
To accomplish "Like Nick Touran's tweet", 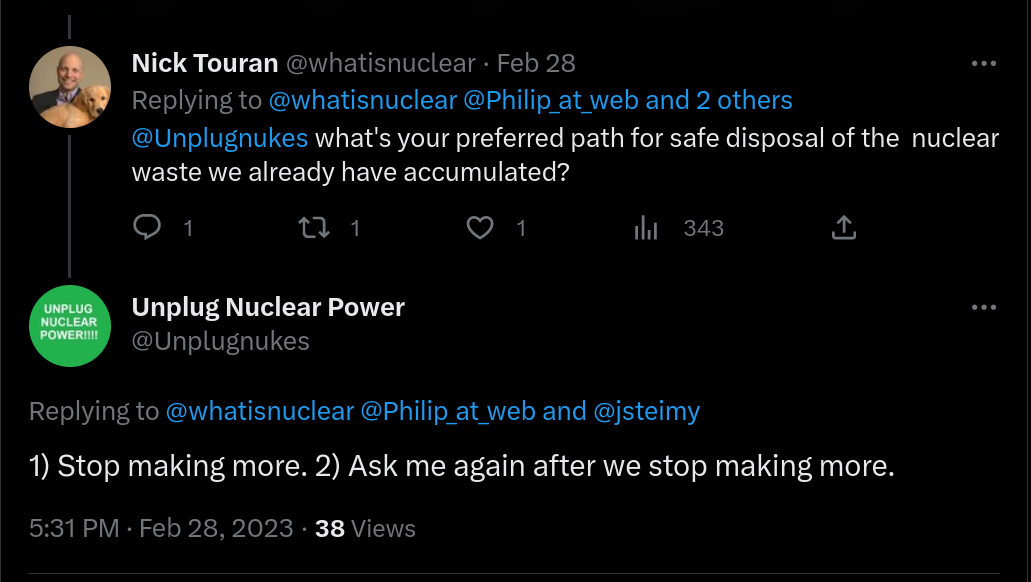I will click(x=481, y=228).
